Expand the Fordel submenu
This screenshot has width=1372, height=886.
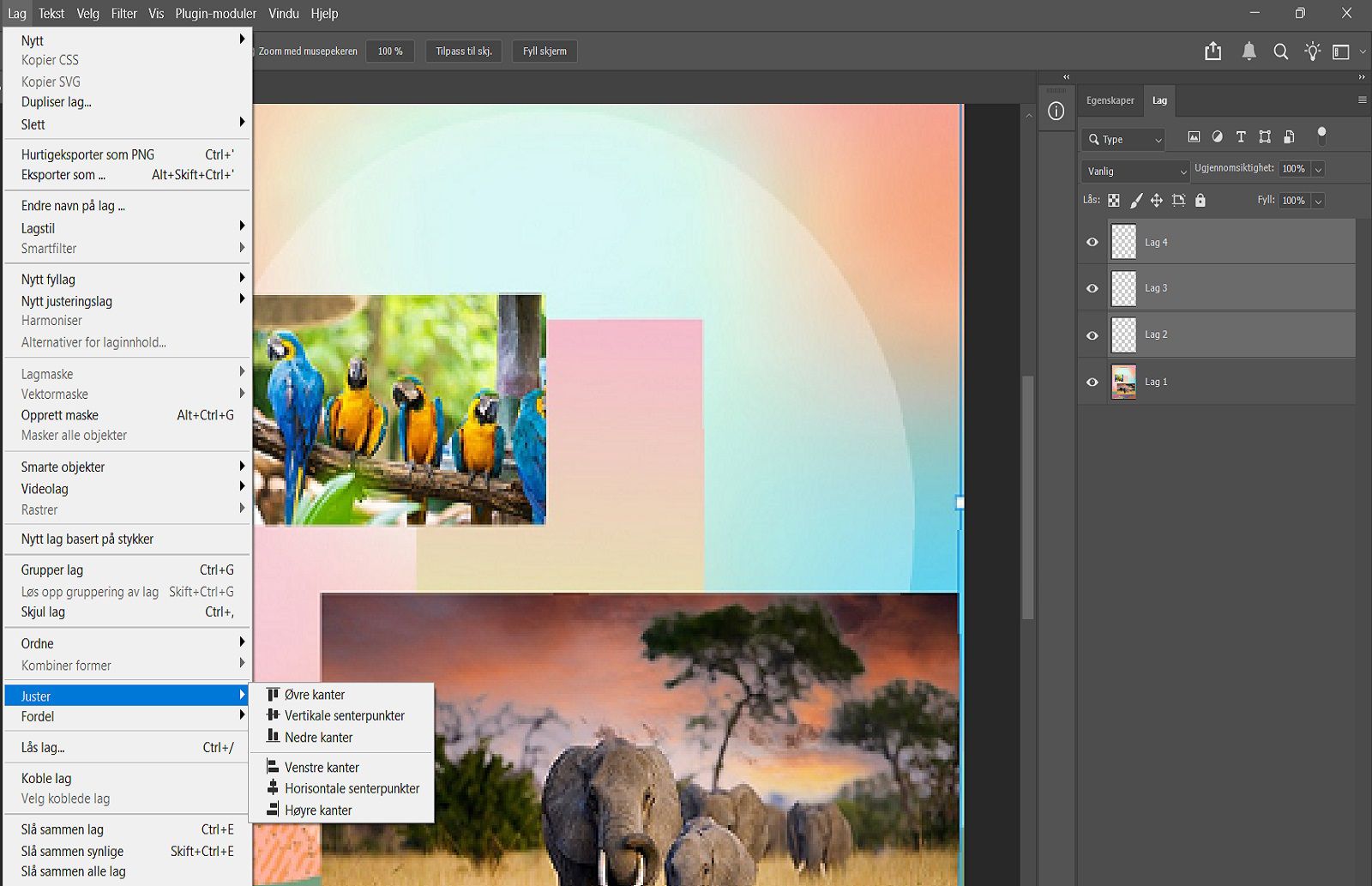(x=127, y=716)
